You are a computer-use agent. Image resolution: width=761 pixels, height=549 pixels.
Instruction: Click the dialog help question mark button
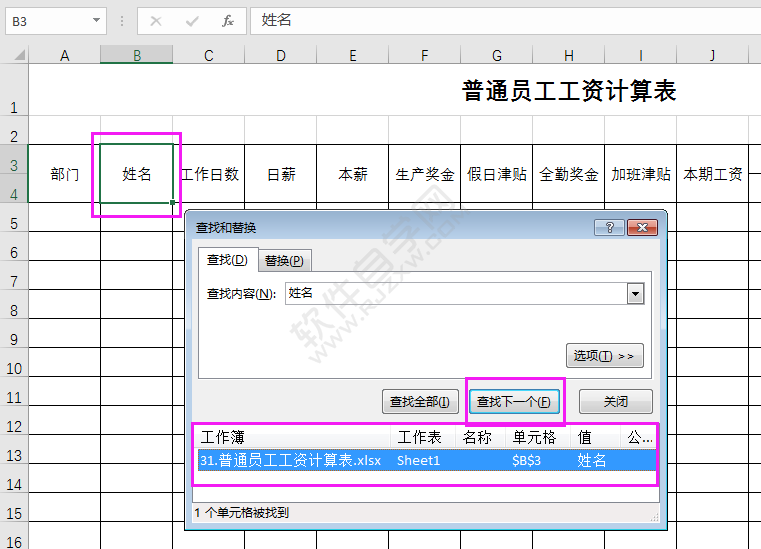click(609, 227)
